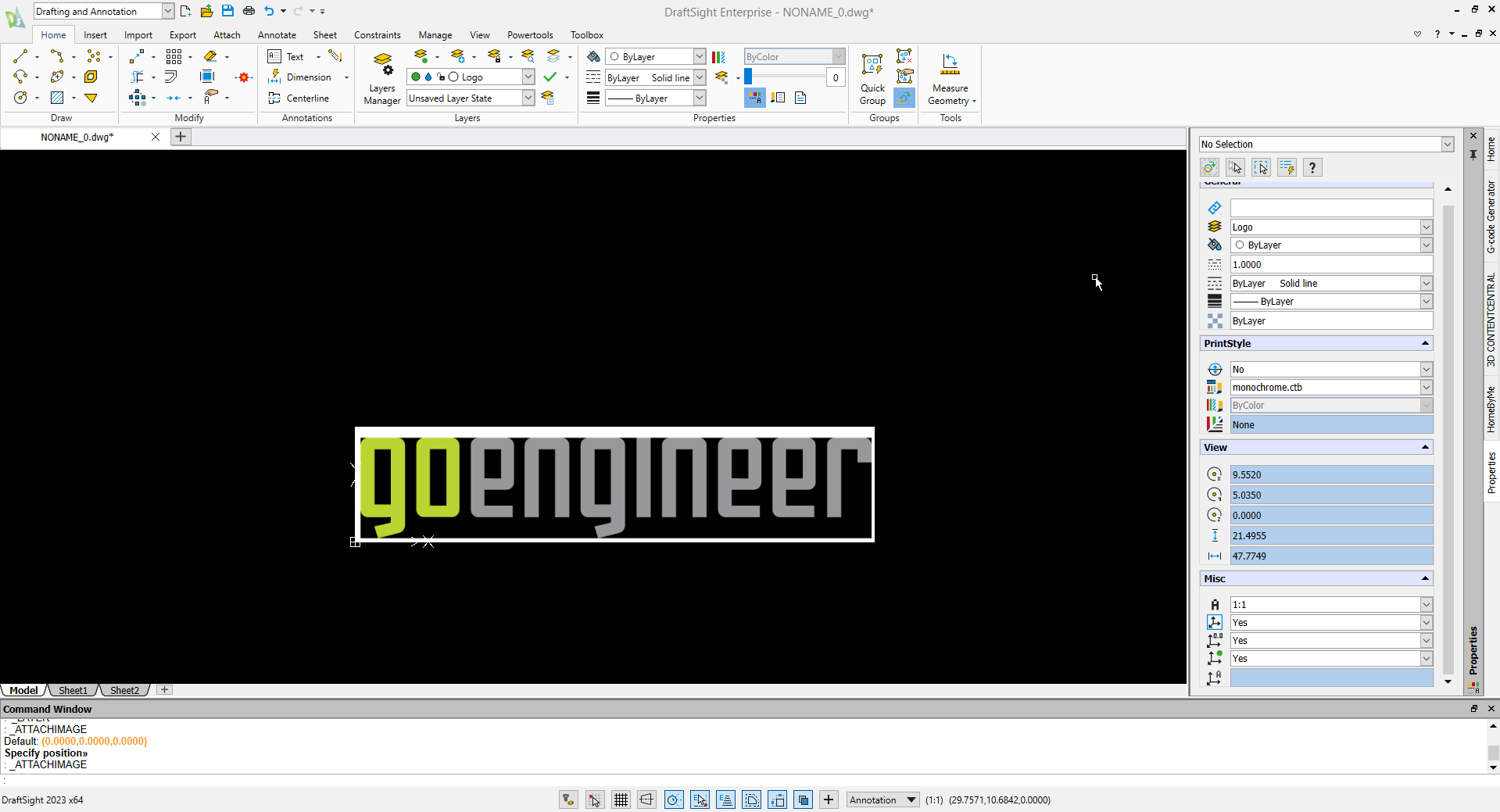
Task: Select the Sheet1 tab
Action: tap(73, 690)
